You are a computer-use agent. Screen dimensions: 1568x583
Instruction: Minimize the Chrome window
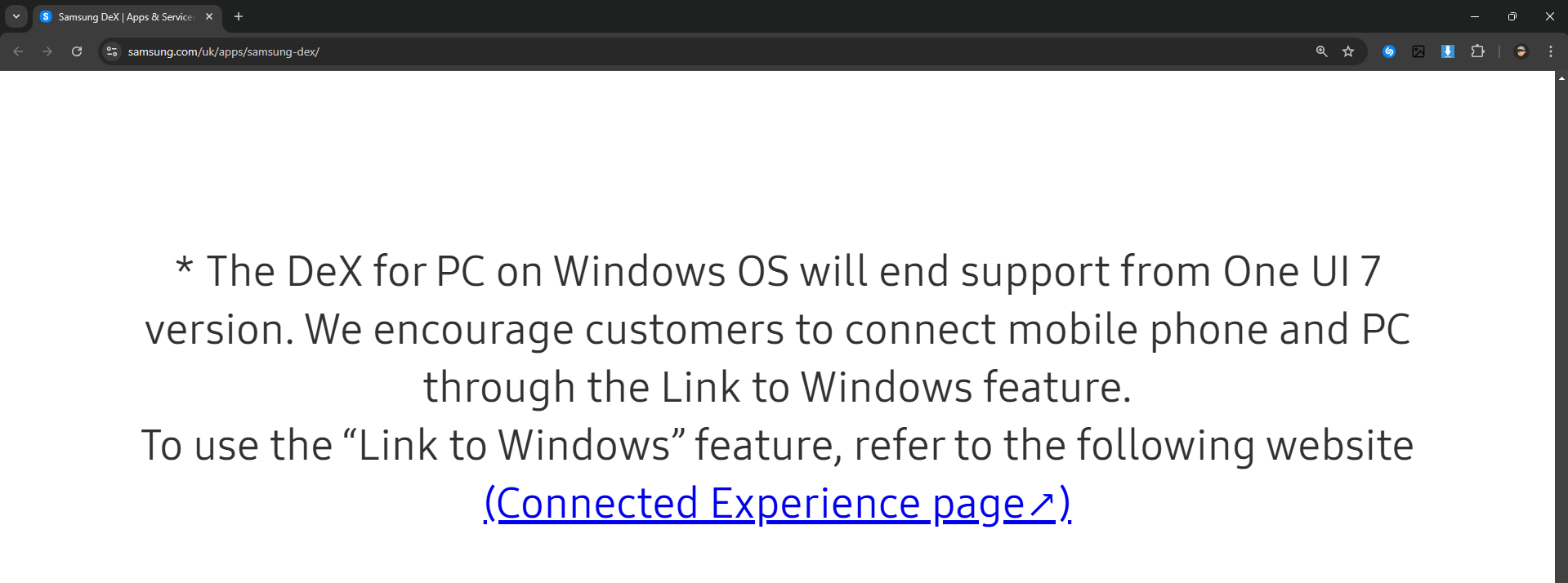(1475, 16)
